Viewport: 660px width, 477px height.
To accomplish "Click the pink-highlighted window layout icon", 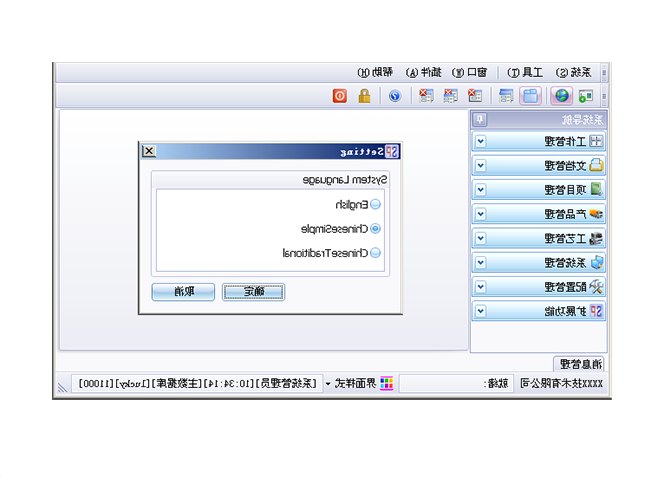I will click(x=532, y=96).
